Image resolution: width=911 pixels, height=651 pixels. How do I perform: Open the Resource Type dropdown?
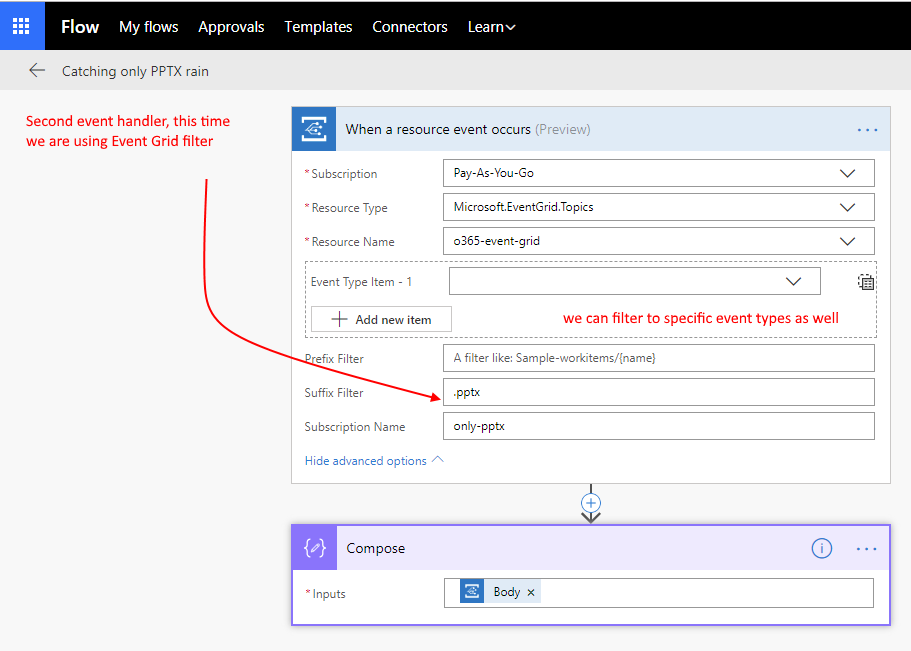[x=847, y=207]
